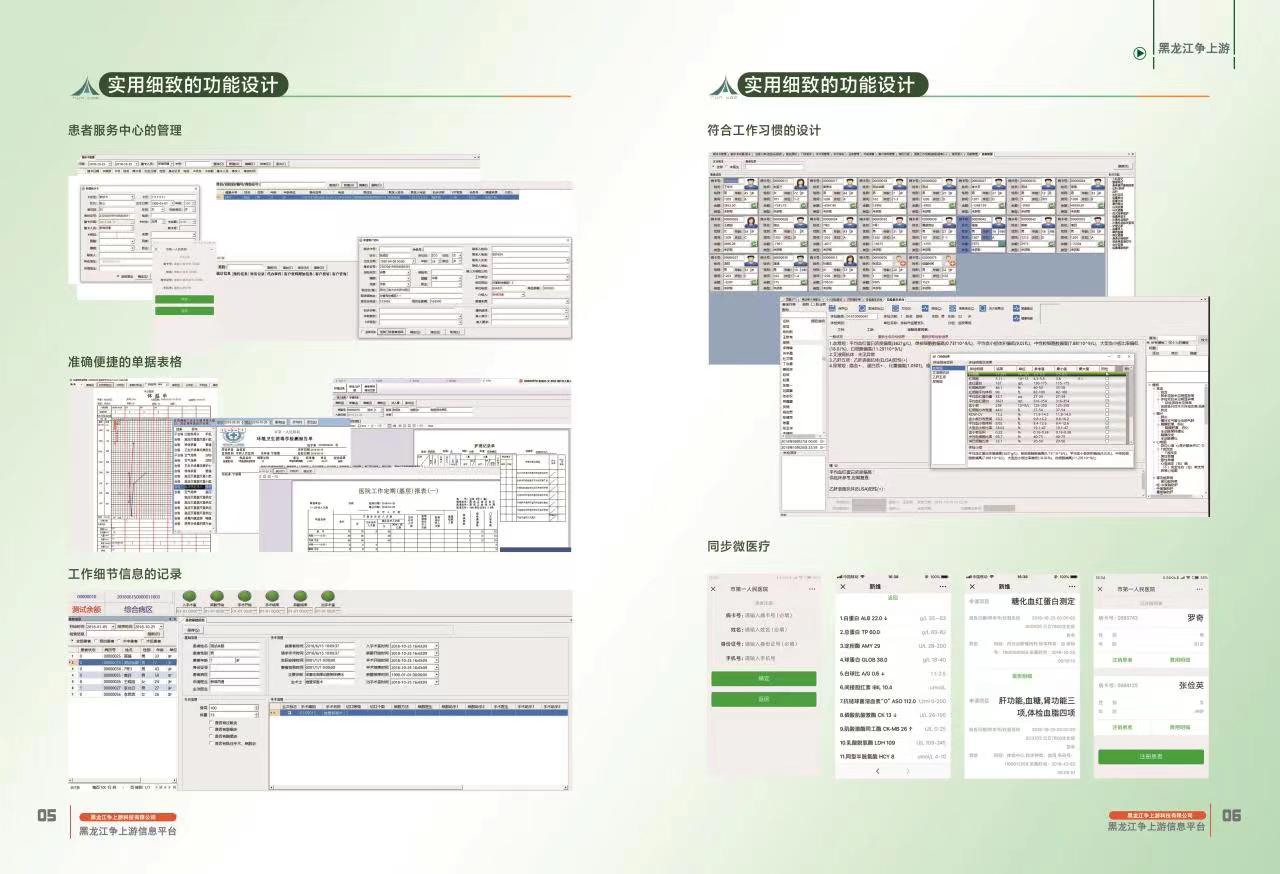This screenshot has height=874, width=1280.
Task: Close the patient list page showing 罗奇
Action: point(1100,589)
